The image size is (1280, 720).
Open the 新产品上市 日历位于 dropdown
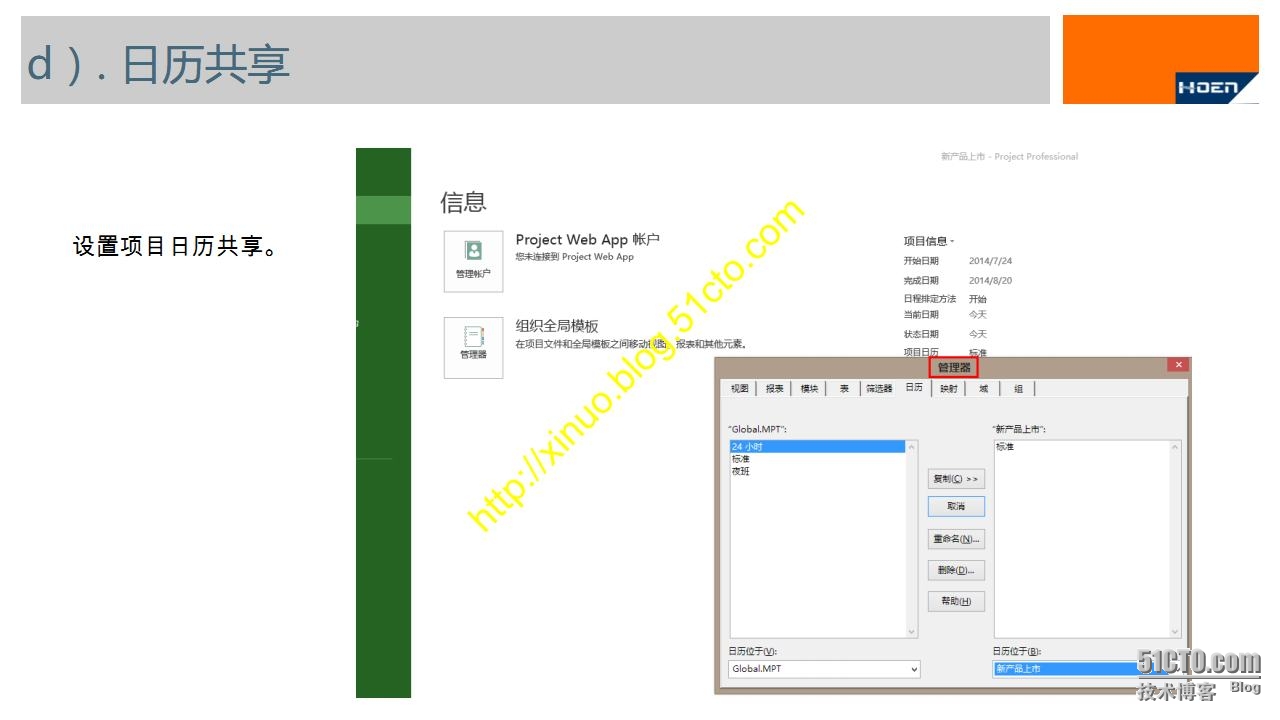1088,669
